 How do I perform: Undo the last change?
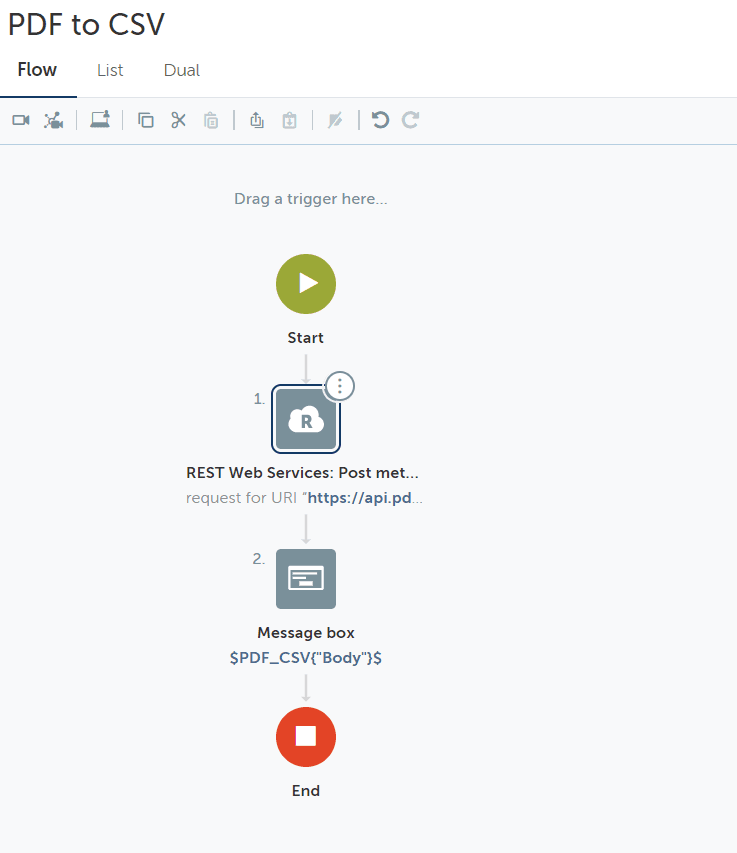click(x=380, y=120)
